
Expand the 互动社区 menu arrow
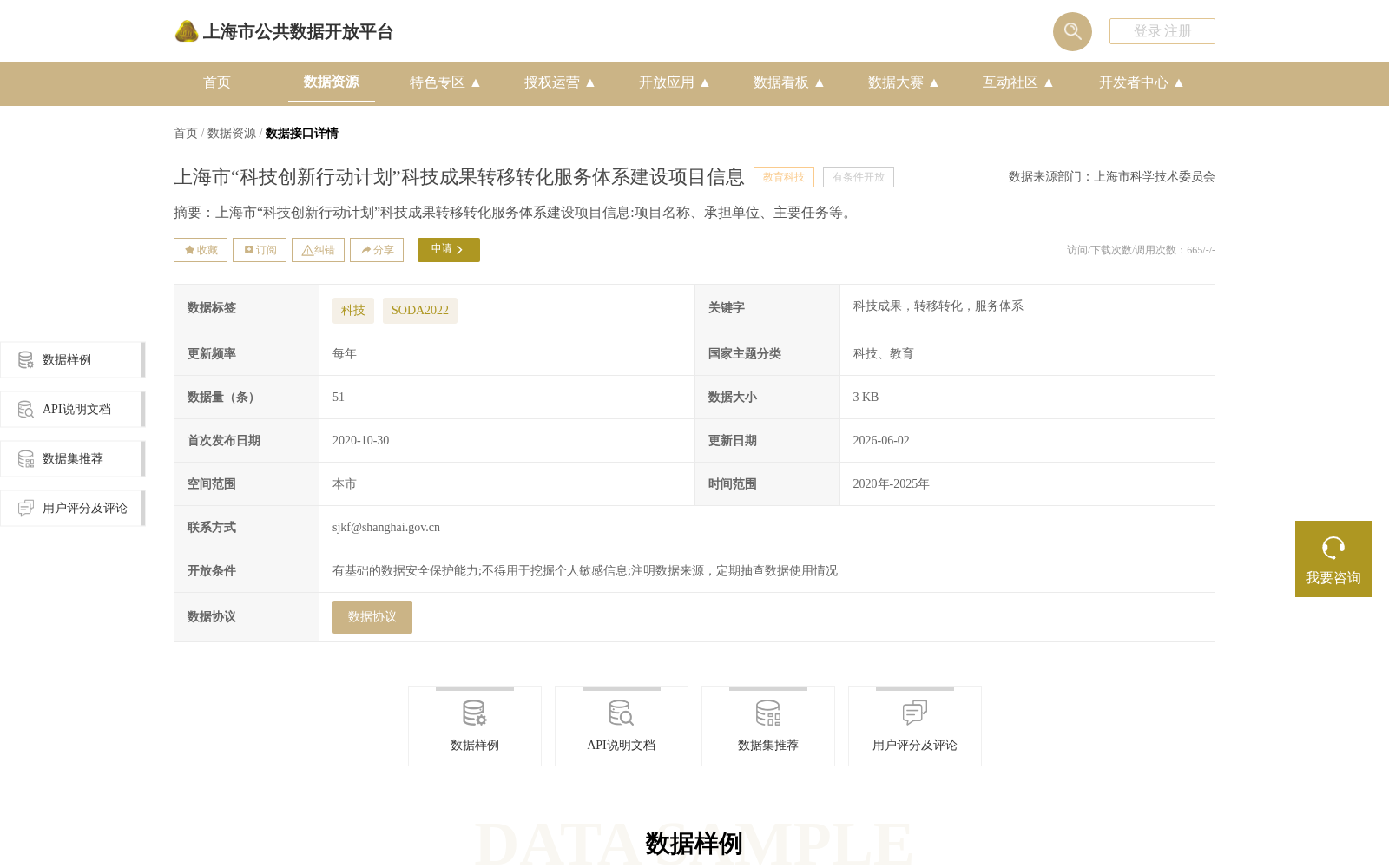click(x=1049, y=82)
